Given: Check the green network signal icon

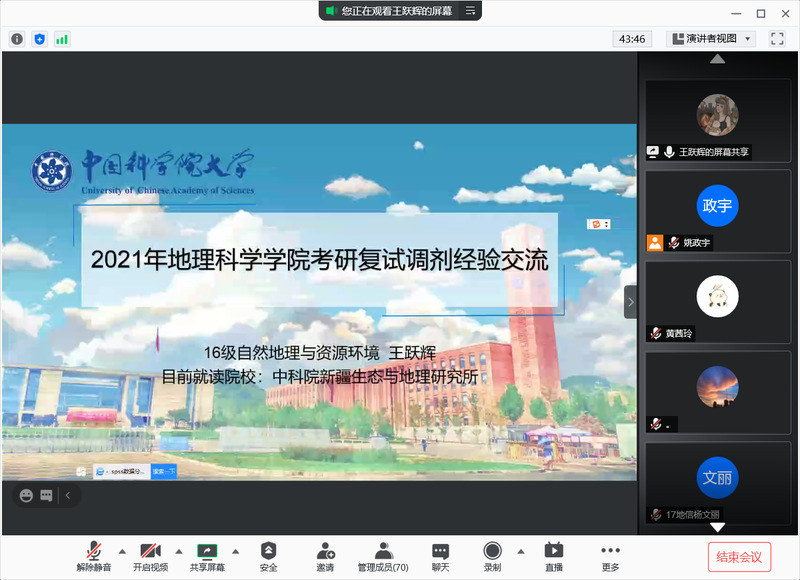Looking at the screenshot, I should (x=62, y=39).
